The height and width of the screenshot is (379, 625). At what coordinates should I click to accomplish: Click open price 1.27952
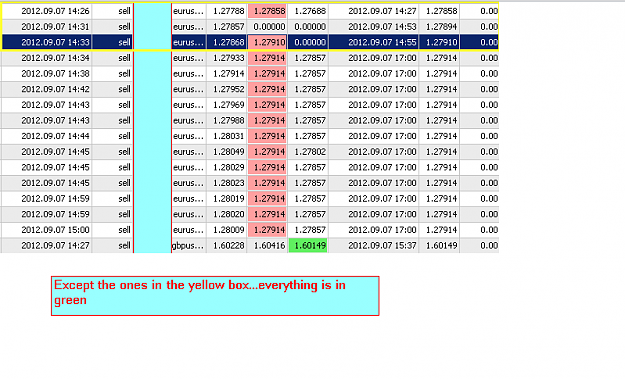(x=228, y=89)
